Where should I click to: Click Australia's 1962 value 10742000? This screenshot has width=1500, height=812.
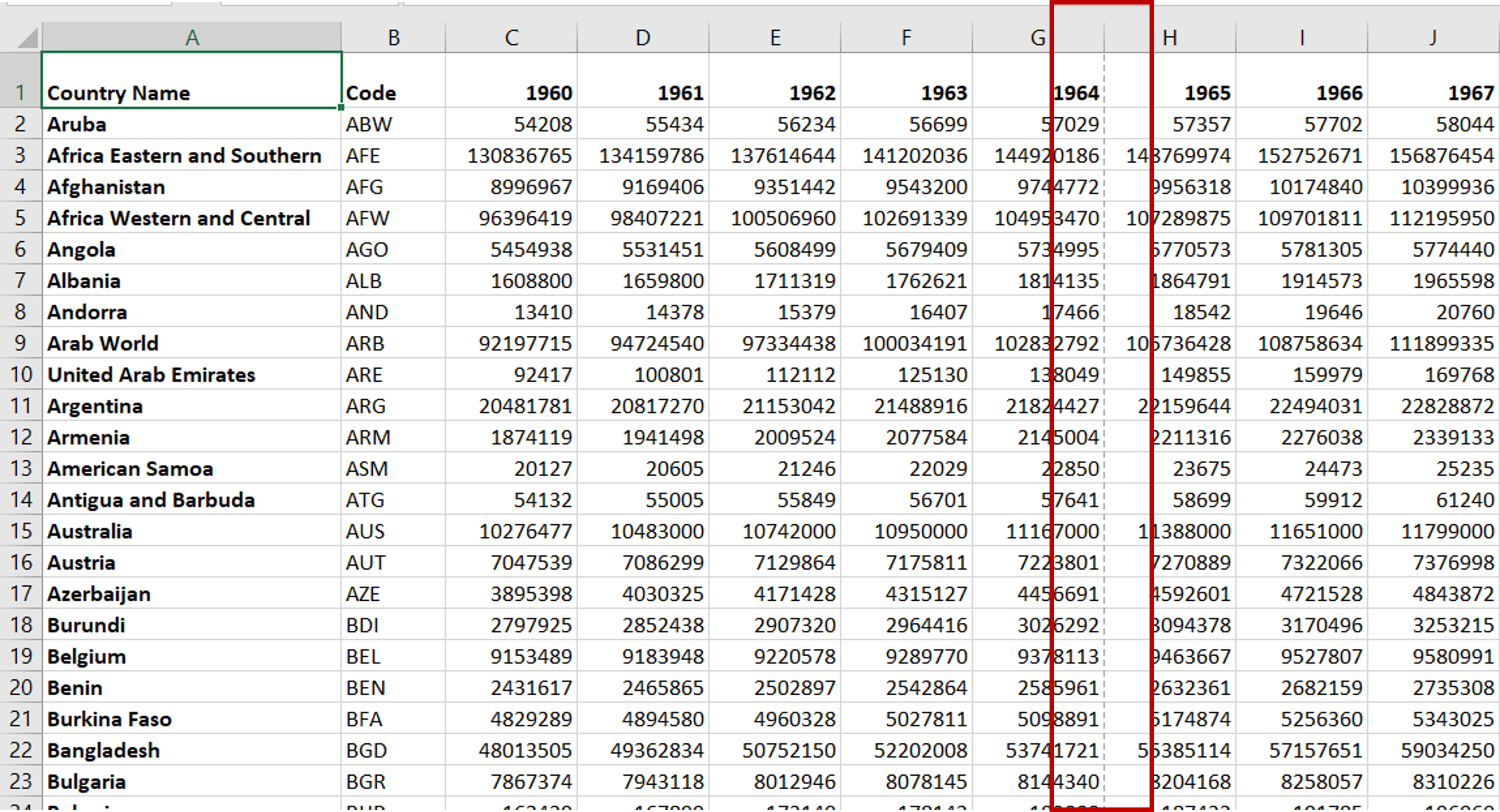pos(775,531)
